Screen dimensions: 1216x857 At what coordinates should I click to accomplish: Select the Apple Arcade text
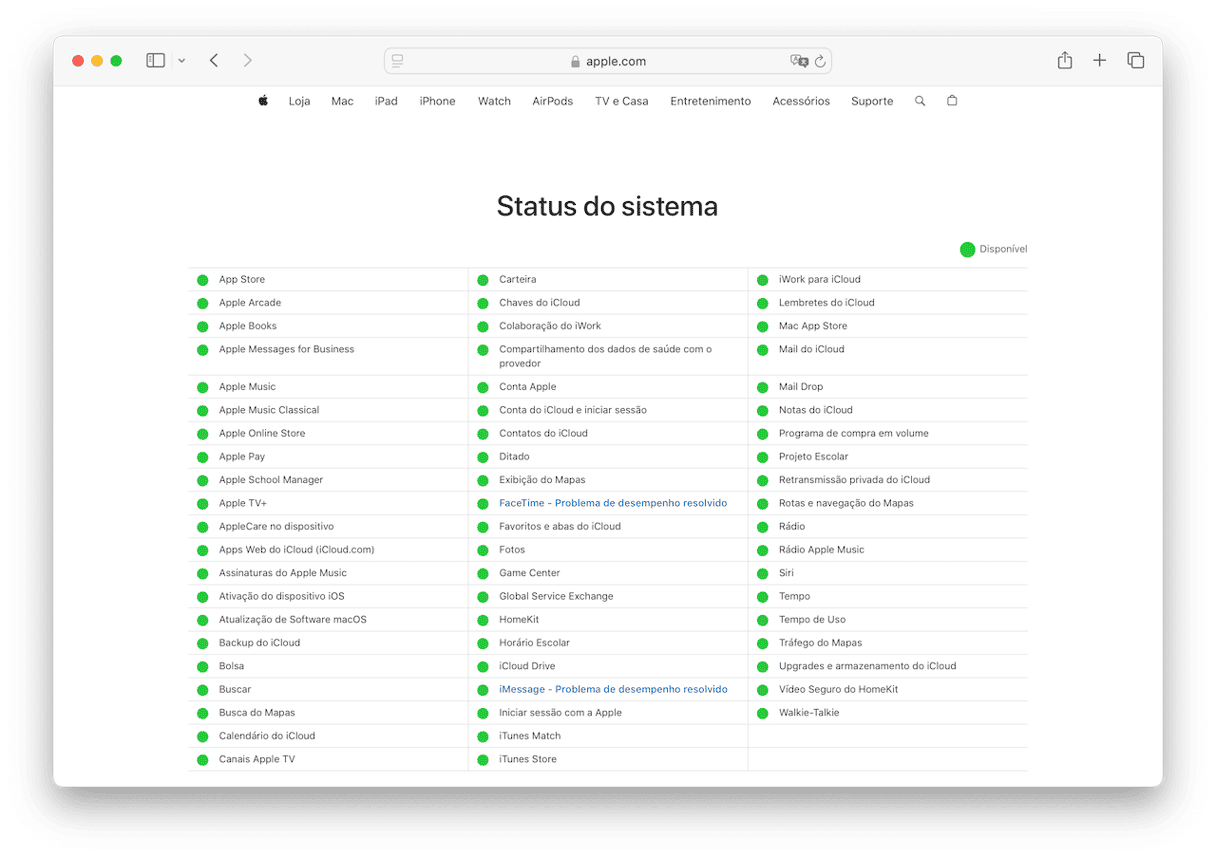tap(250, 303)
